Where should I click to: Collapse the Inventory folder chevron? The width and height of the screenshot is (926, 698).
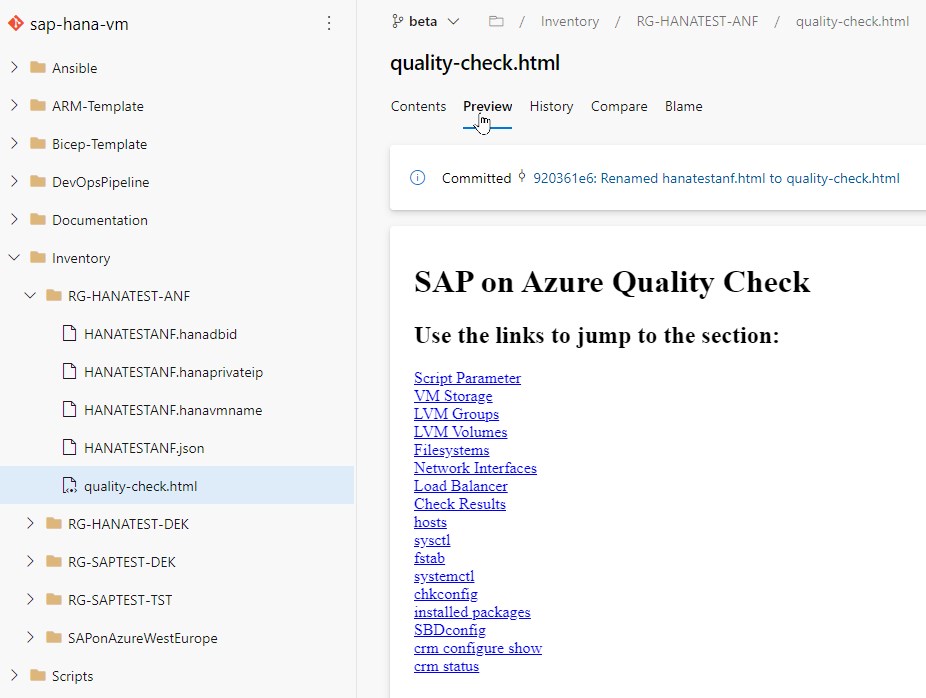coord(14,257)
